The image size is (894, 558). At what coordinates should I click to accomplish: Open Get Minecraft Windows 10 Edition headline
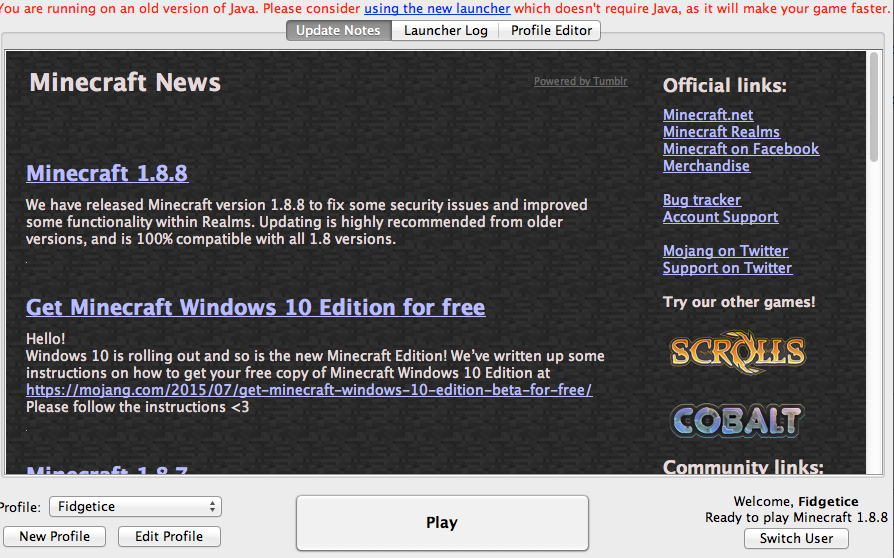coord(255,307)
